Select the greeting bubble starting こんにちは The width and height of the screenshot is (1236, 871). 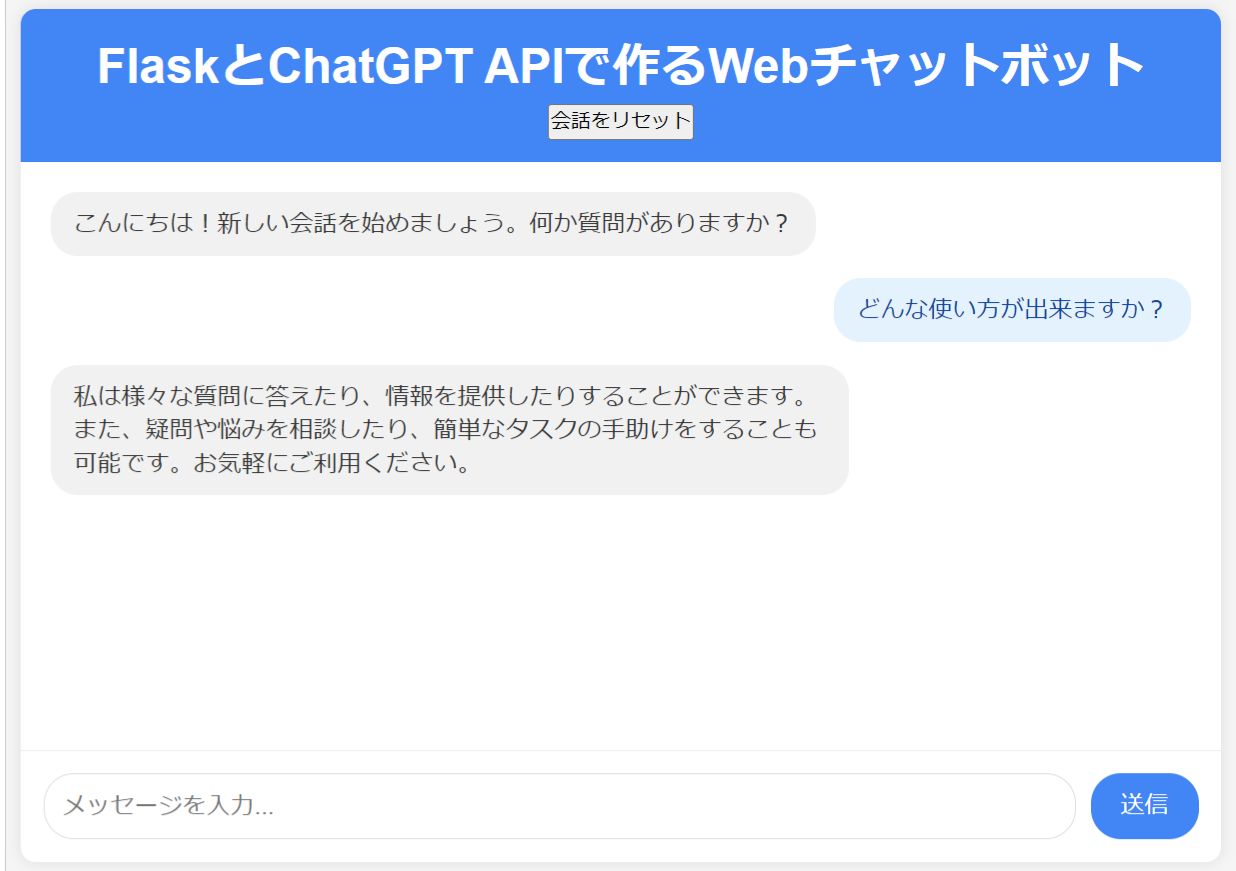tap(433, 223)
